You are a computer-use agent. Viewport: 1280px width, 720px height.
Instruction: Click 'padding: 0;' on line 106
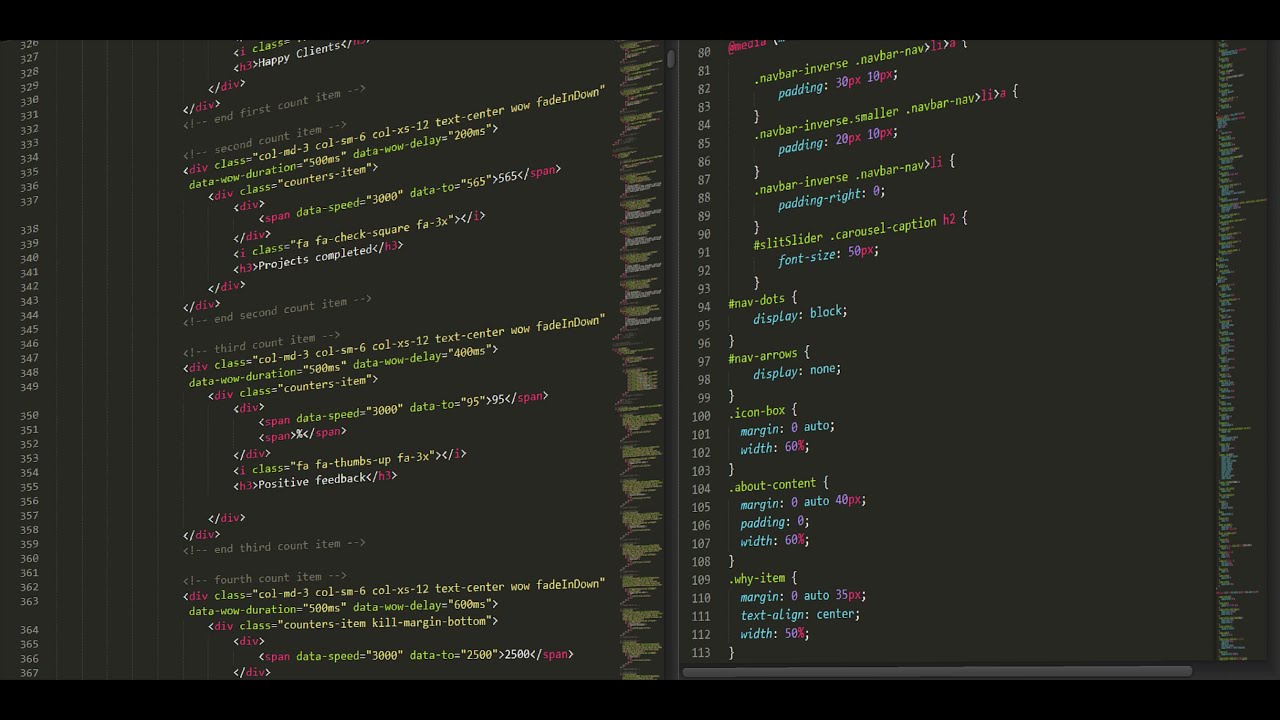click(x=775, y=522)
